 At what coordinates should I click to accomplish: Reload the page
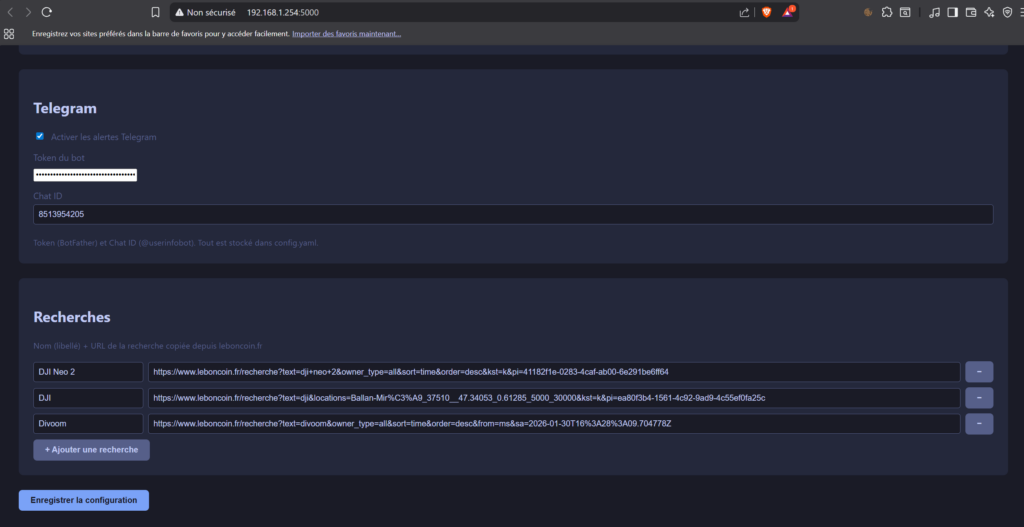click(x=47, y=12)
